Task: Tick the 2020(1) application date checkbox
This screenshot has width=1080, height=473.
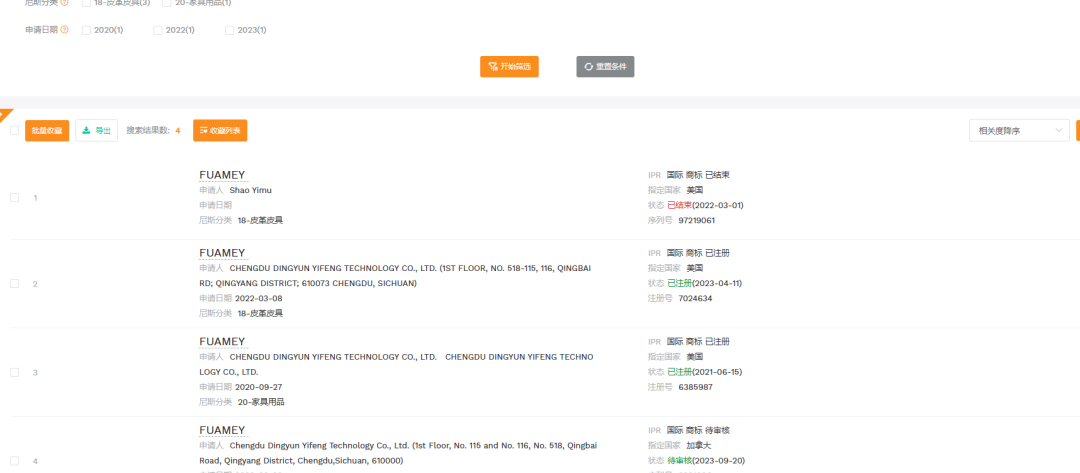Action: (x=86, y=30)
